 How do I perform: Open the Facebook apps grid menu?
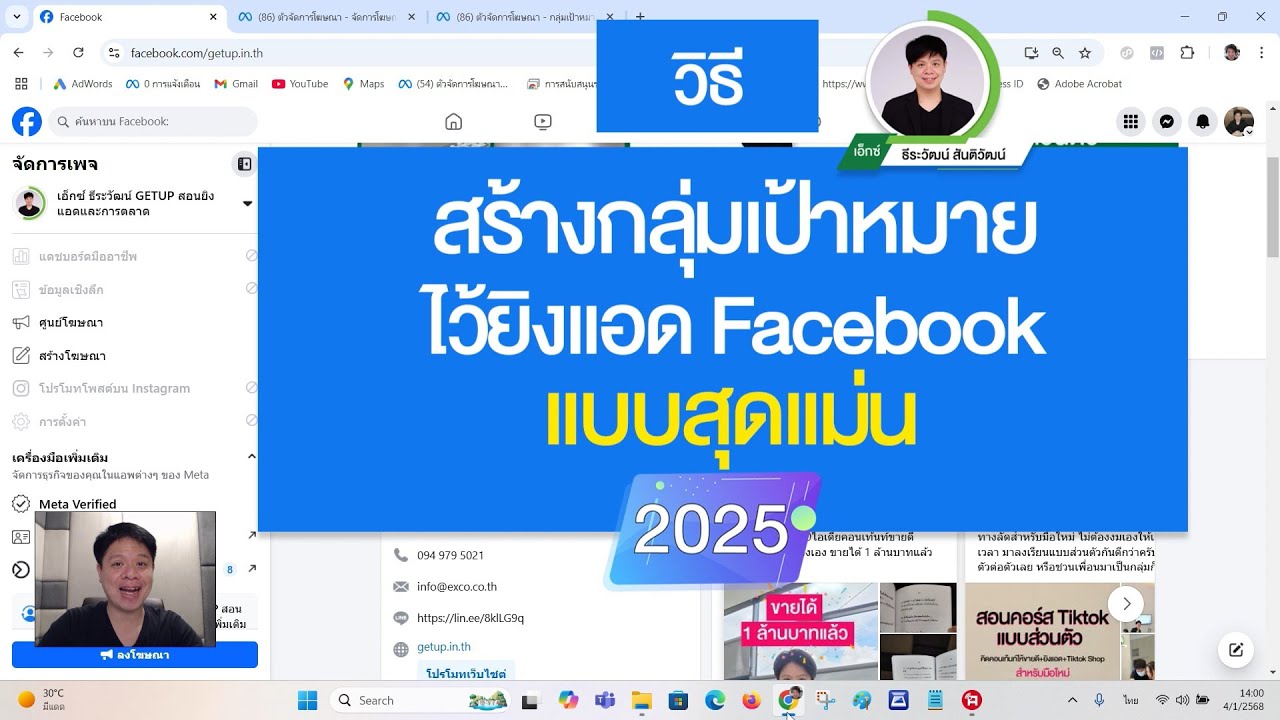tap(1131, 122)
